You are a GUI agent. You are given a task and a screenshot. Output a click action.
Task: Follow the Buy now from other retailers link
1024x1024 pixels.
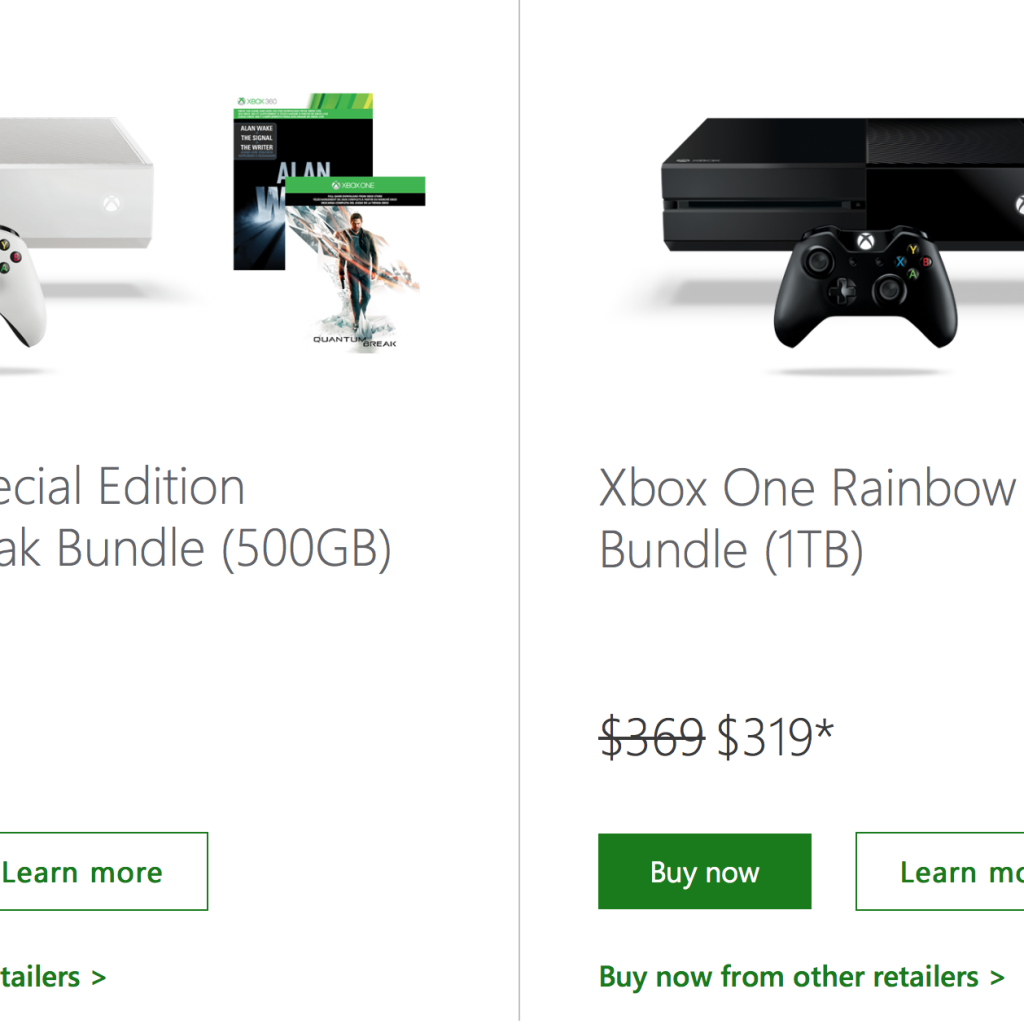tap(801, 976)
